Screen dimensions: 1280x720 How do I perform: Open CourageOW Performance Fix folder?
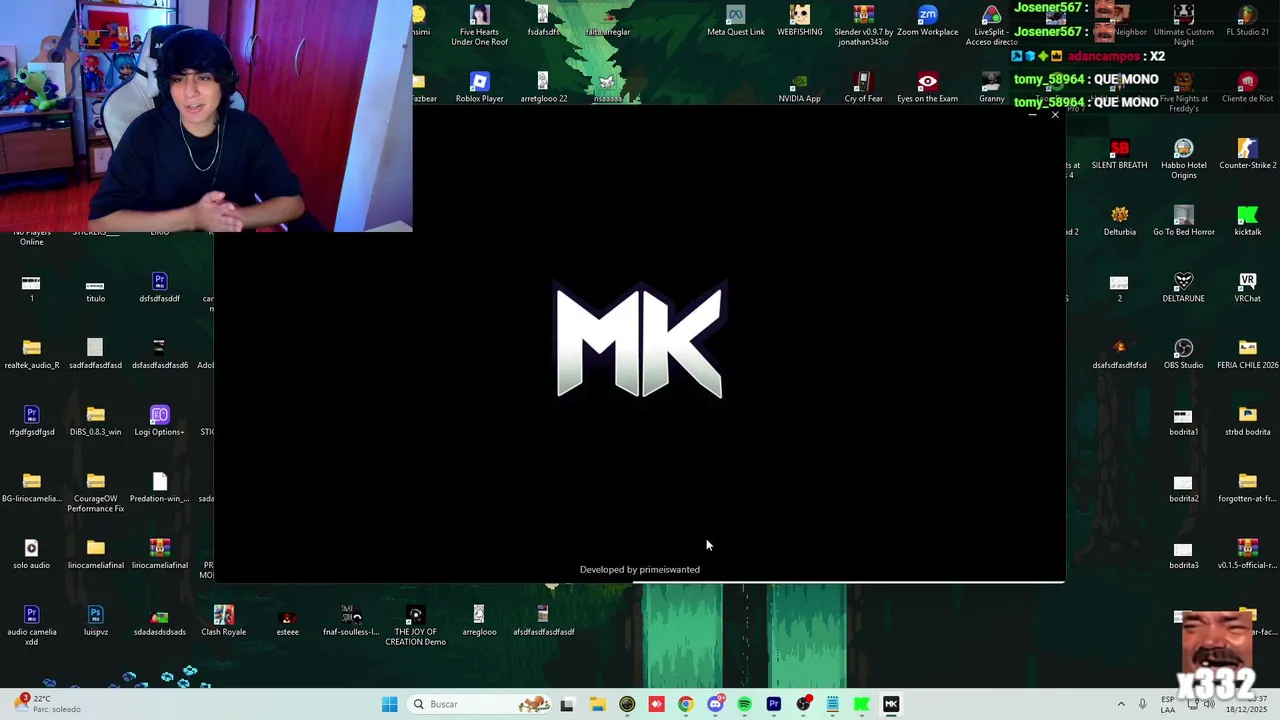[x=95, y=492]
